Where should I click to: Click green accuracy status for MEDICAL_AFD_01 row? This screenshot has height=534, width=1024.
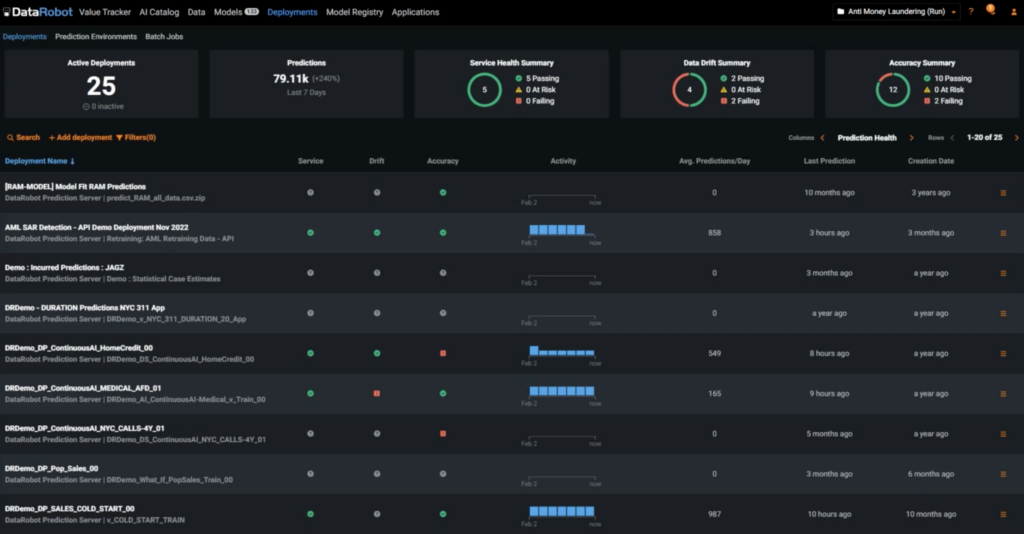443,394
